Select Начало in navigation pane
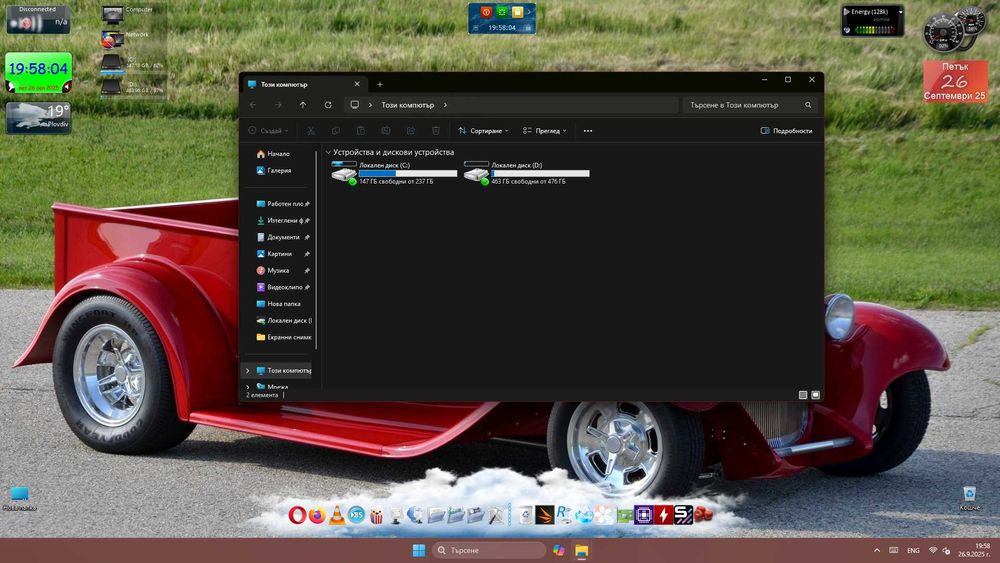 [x=277, y=154]
